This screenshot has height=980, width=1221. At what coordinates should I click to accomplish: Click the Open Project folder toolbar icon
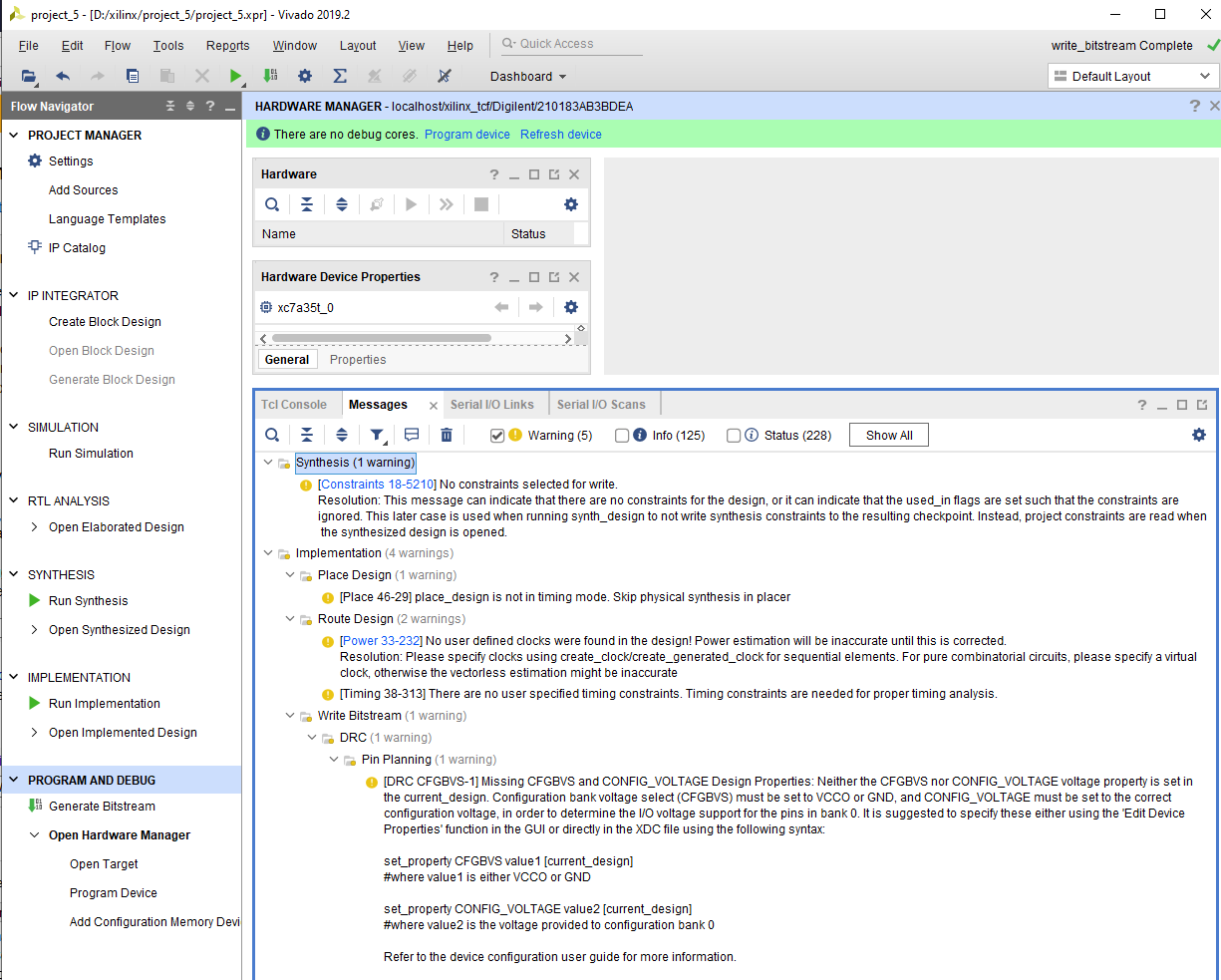29,76
